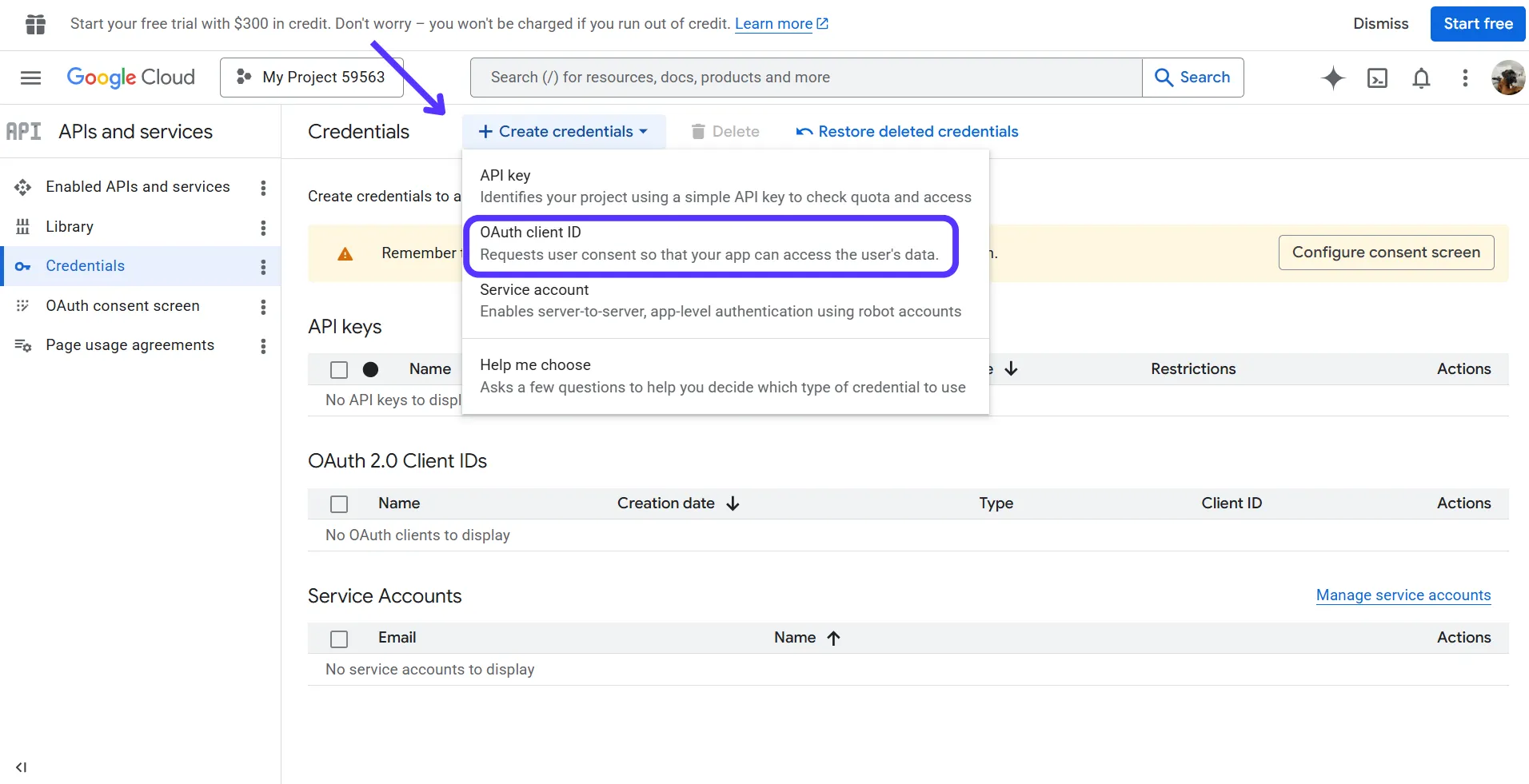The height and width of the screenshot is (784, 1529).
Task: Click the Start free button
Action: (x=1478, y=24)
